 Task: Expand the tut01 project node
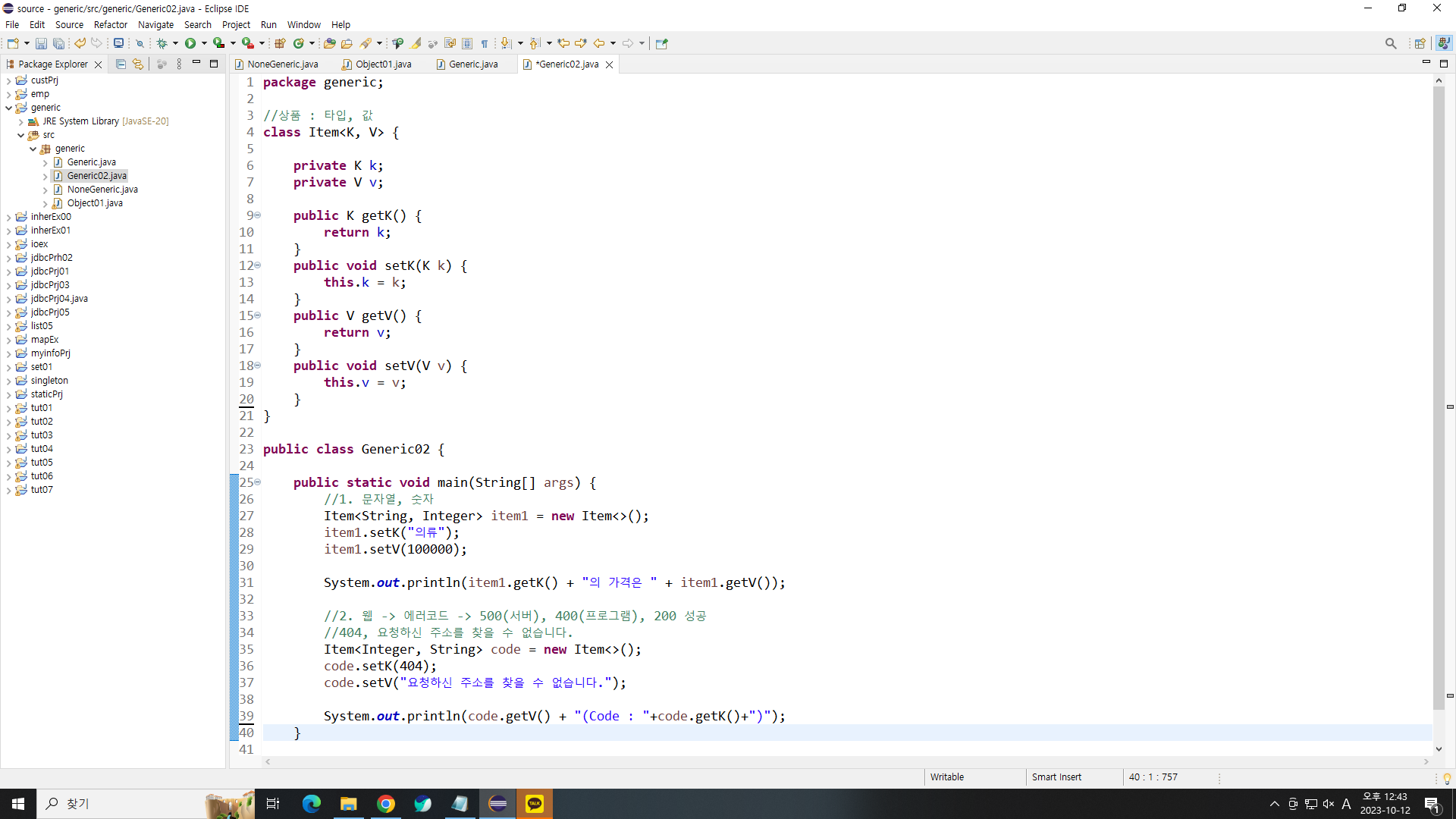(x=8, y=408)
